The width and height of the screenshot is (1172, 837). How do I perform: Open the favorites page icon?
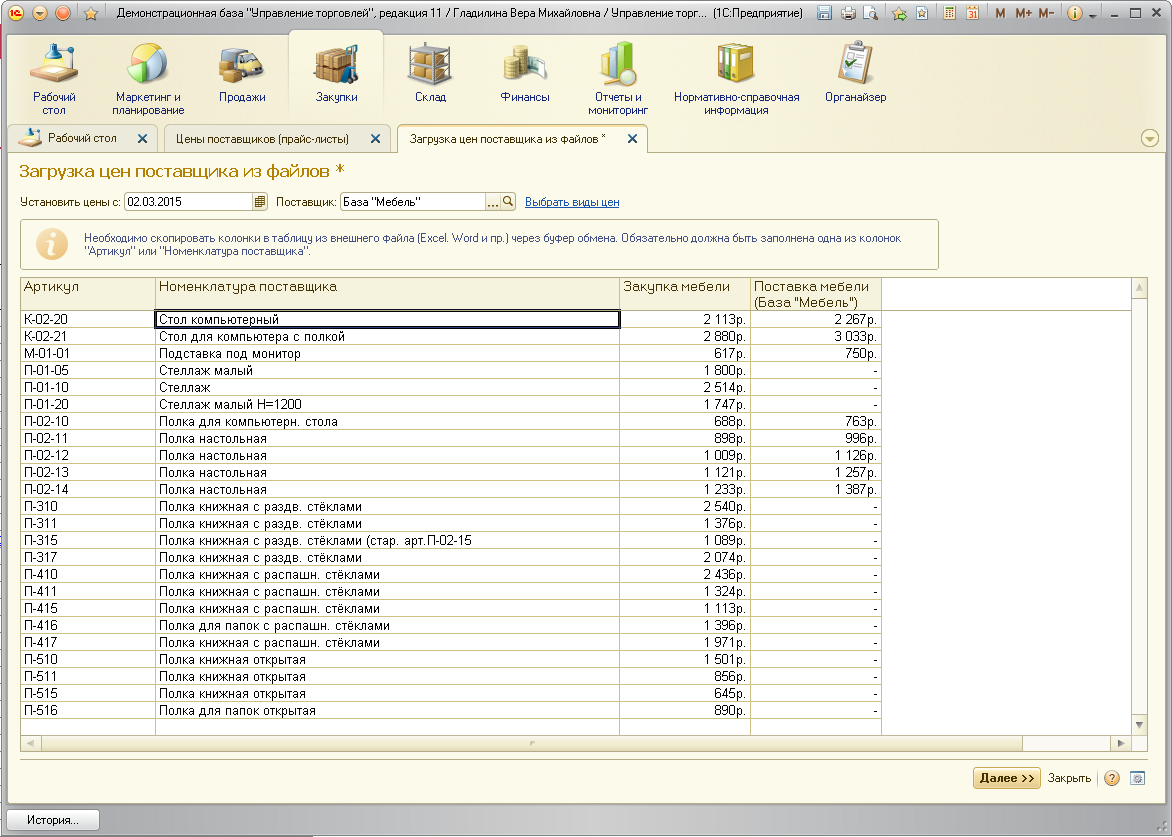pos(922,13)
